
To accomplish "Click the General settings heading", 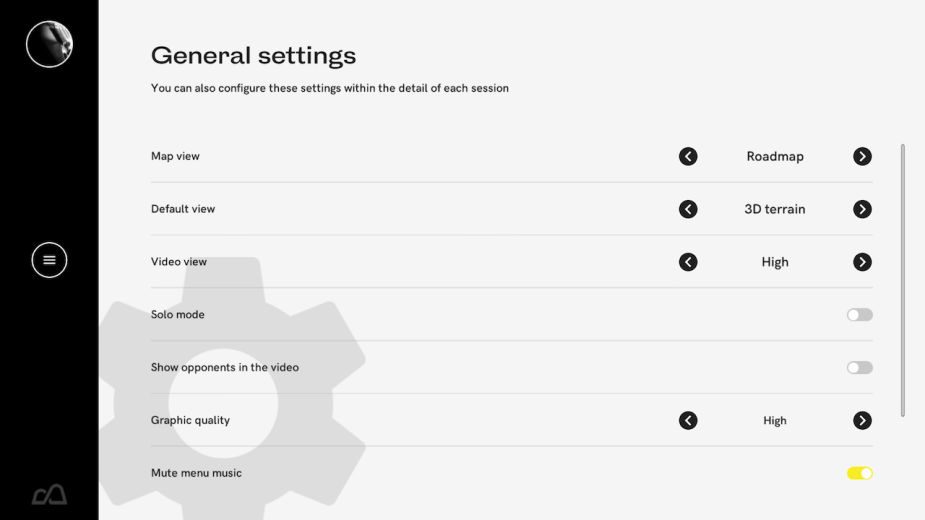I will point(253,55).
